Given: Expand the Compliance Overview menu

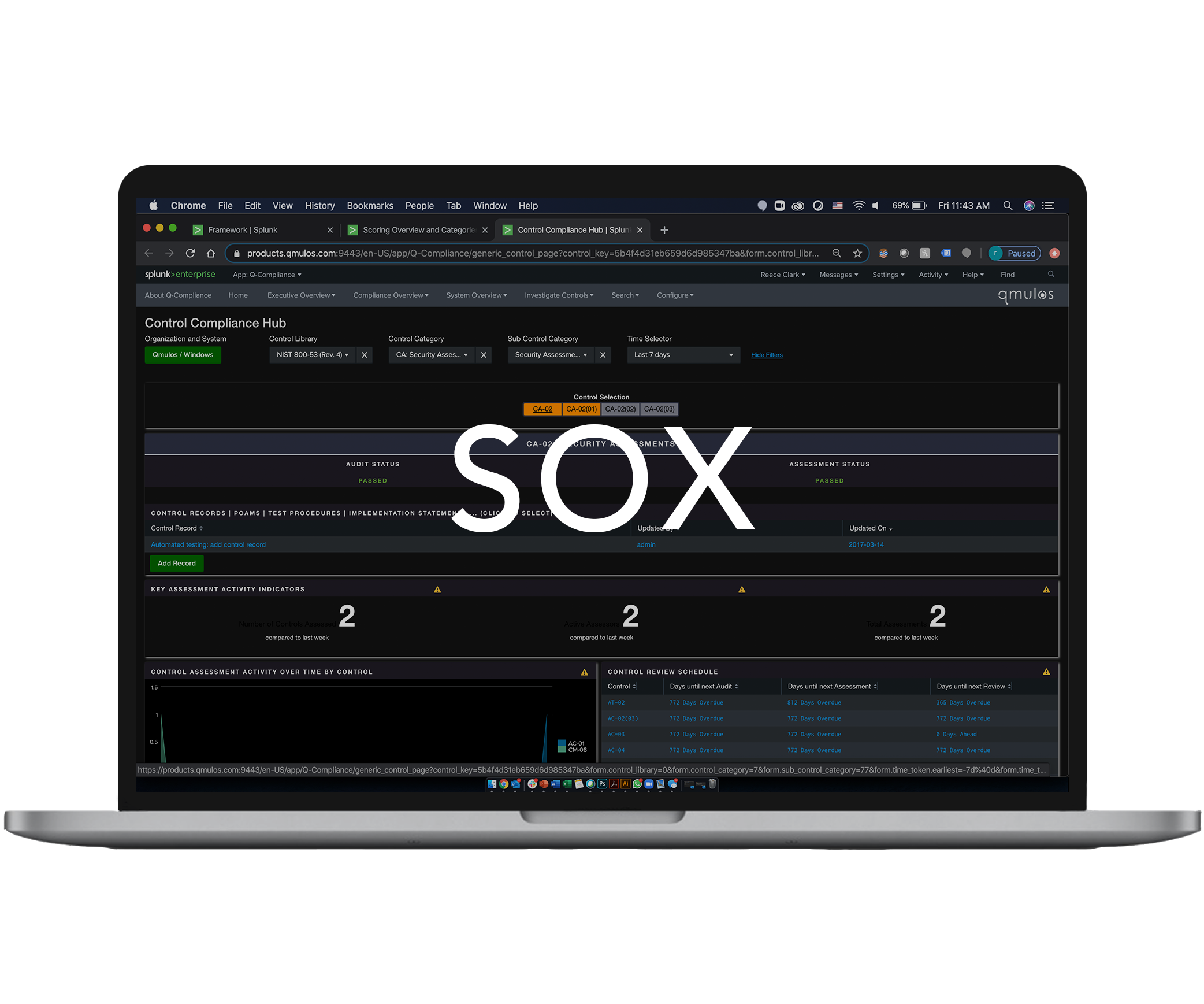Looking at the screenshot, I should 391,295.
